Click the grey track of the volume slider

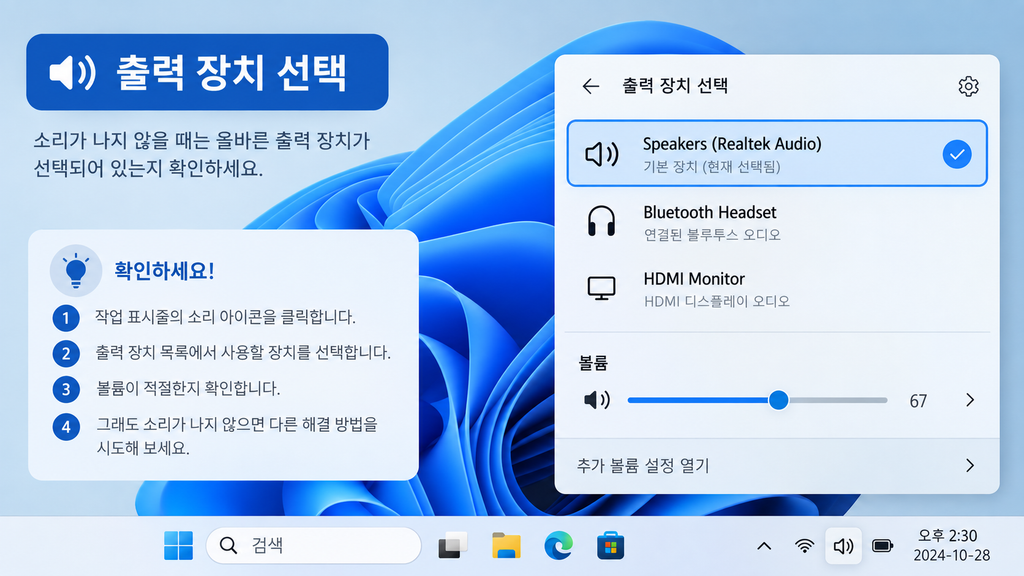click(x=838, y=400)
